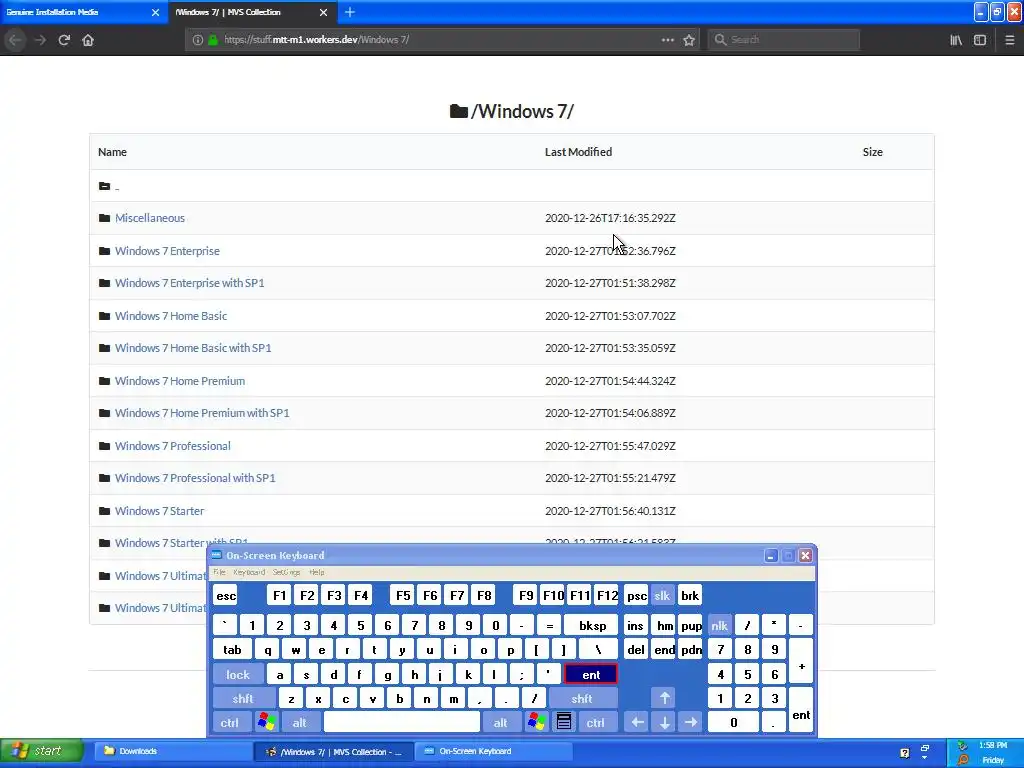The height and width of the screenshot is (768, 1024).
Task: Show site information icon in address bar
Action: (x=197, y=40)
